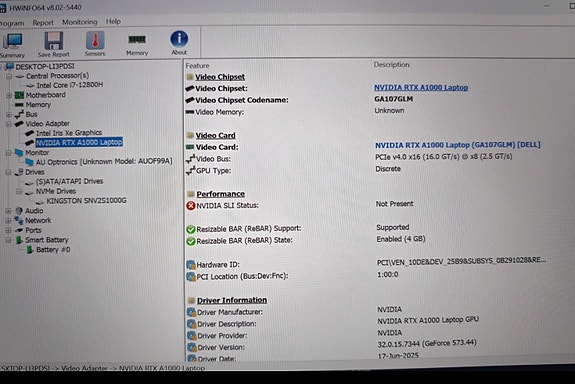Select the Video Memory row
575x384 pixels.
(219, 112)
